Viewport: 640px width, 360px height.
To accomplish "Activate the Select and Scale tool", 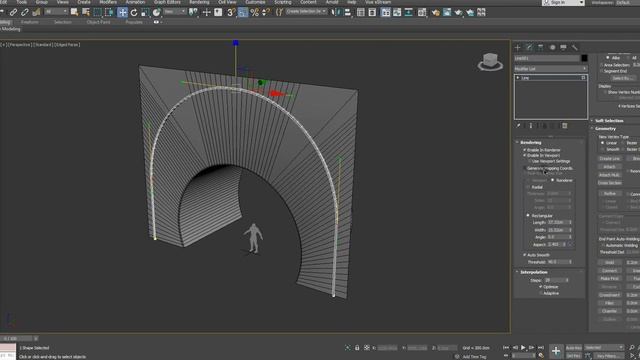I will click(x=145, y=12).
